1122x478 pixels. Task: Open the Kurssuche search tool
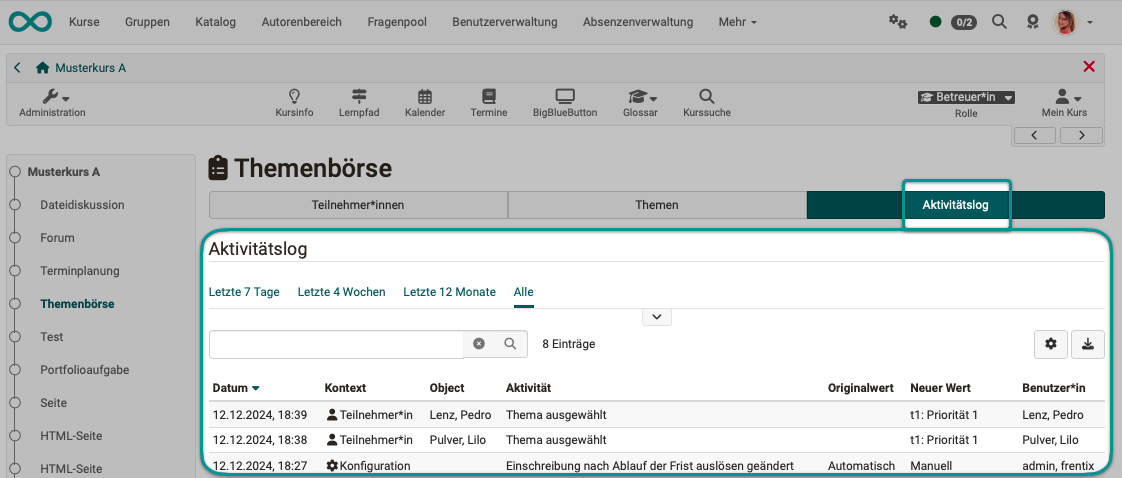pyautogui.click(x=707, y=103)
